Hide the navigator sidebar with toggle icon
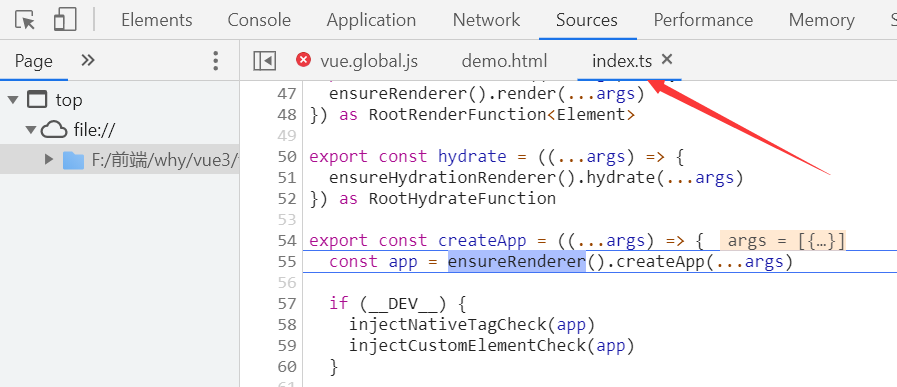Screen dimensions: 897x387 coord(264,61)
